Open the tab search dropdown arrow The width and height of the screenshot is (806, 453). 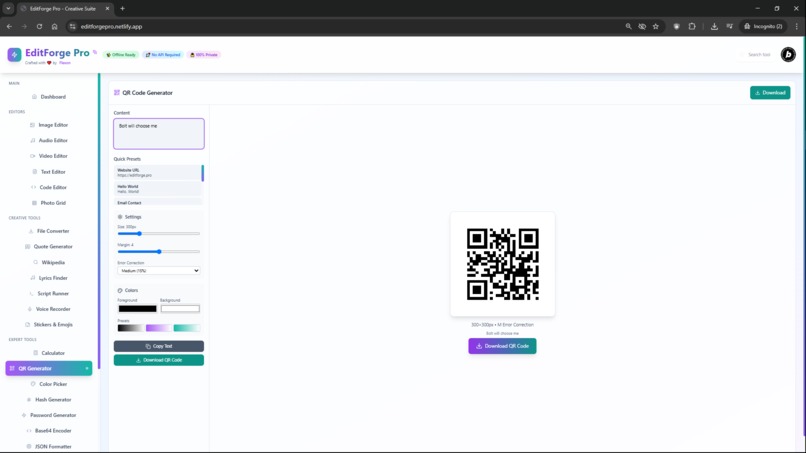click(x=8, y=8)
